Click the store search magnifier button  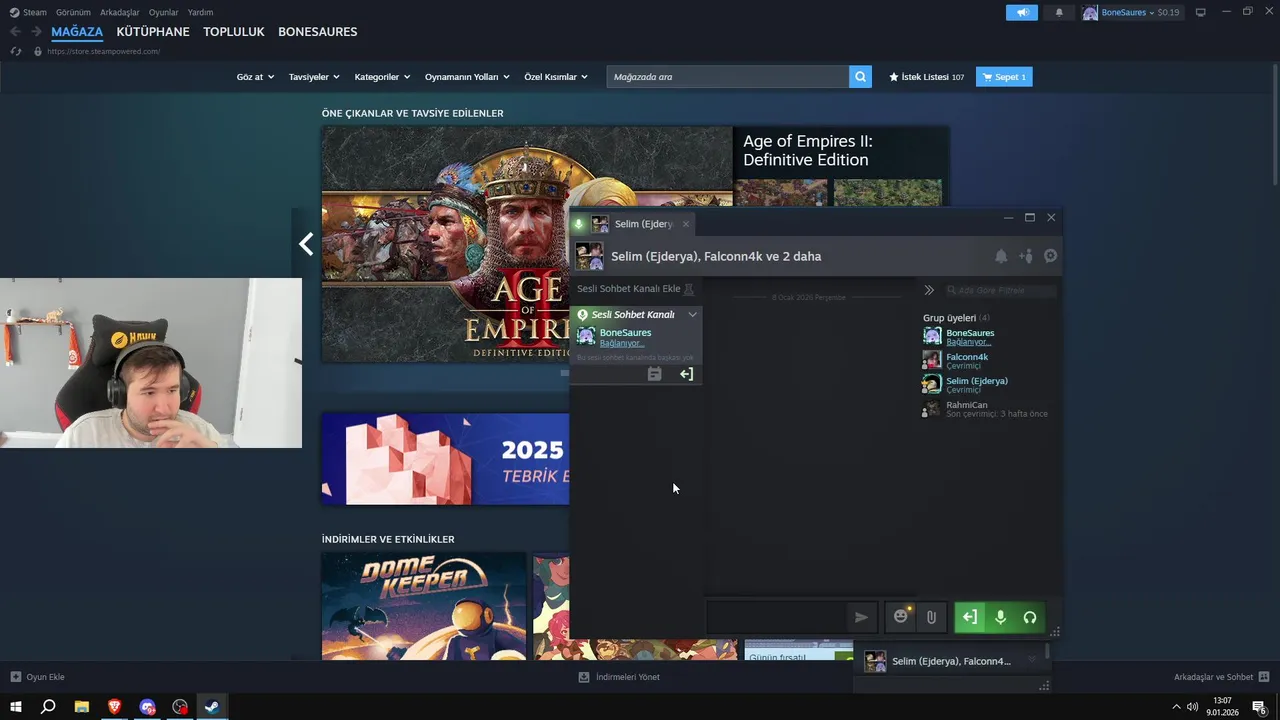[860, 77]
